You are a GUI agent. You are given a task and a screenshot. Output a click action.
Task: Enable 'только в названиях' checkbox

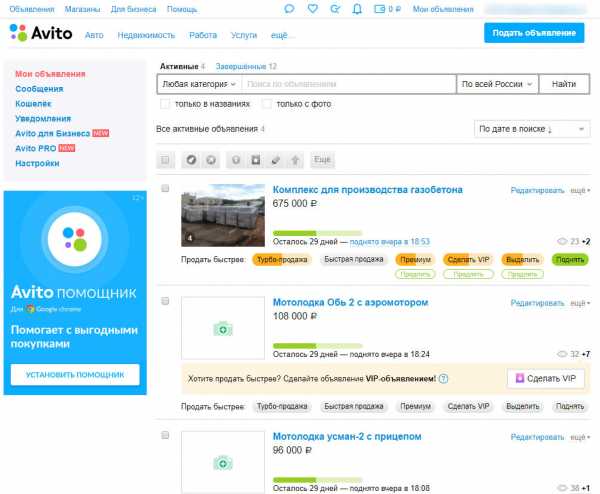pyautogui.click(x=165, y=104)
